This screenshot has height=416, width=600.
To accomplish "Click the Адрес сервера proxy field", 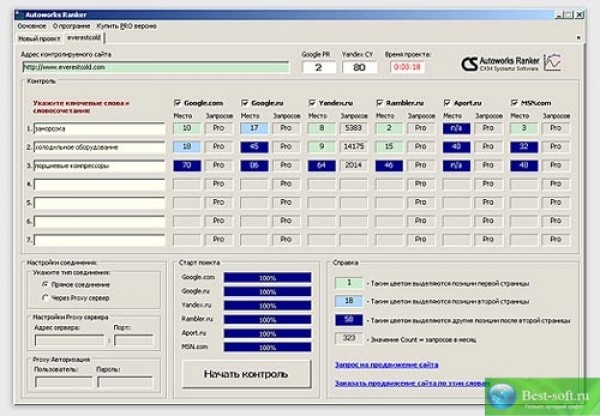I will tap(69, 340).
